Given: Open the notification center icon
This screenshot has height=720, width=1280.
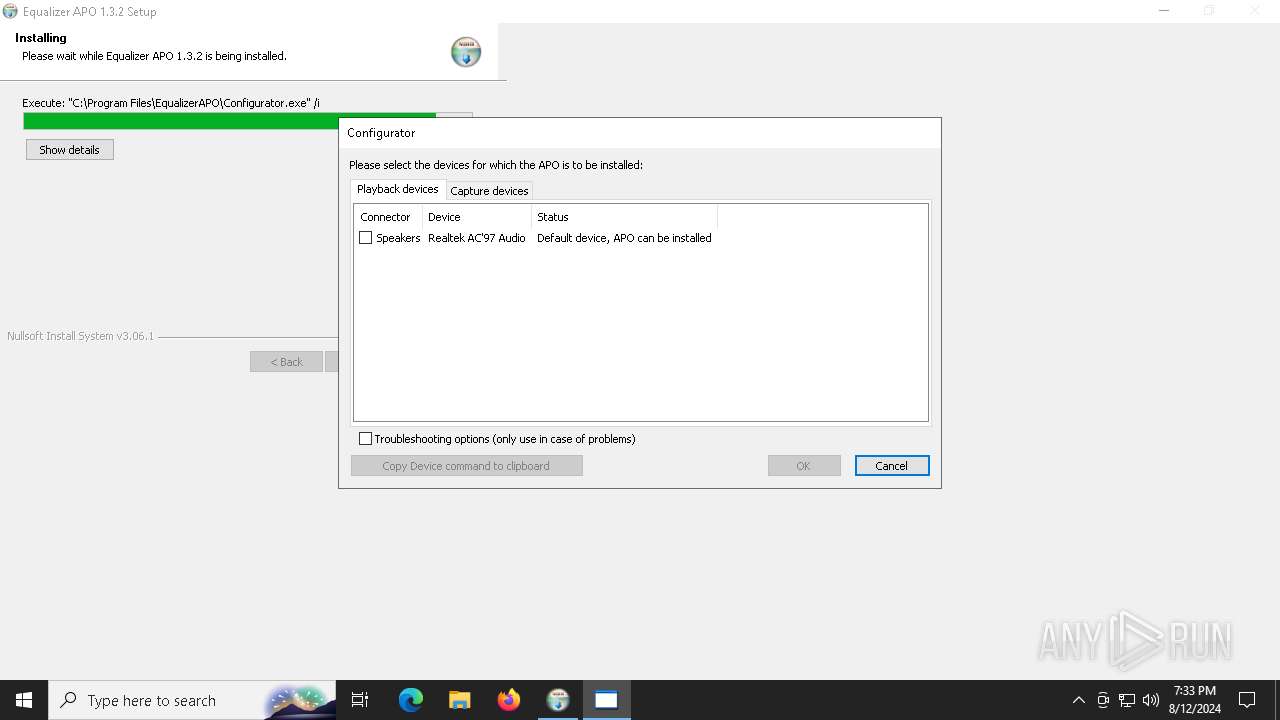Looking at the screenshot, I should pyautogui.click(x=1247, y=700).
